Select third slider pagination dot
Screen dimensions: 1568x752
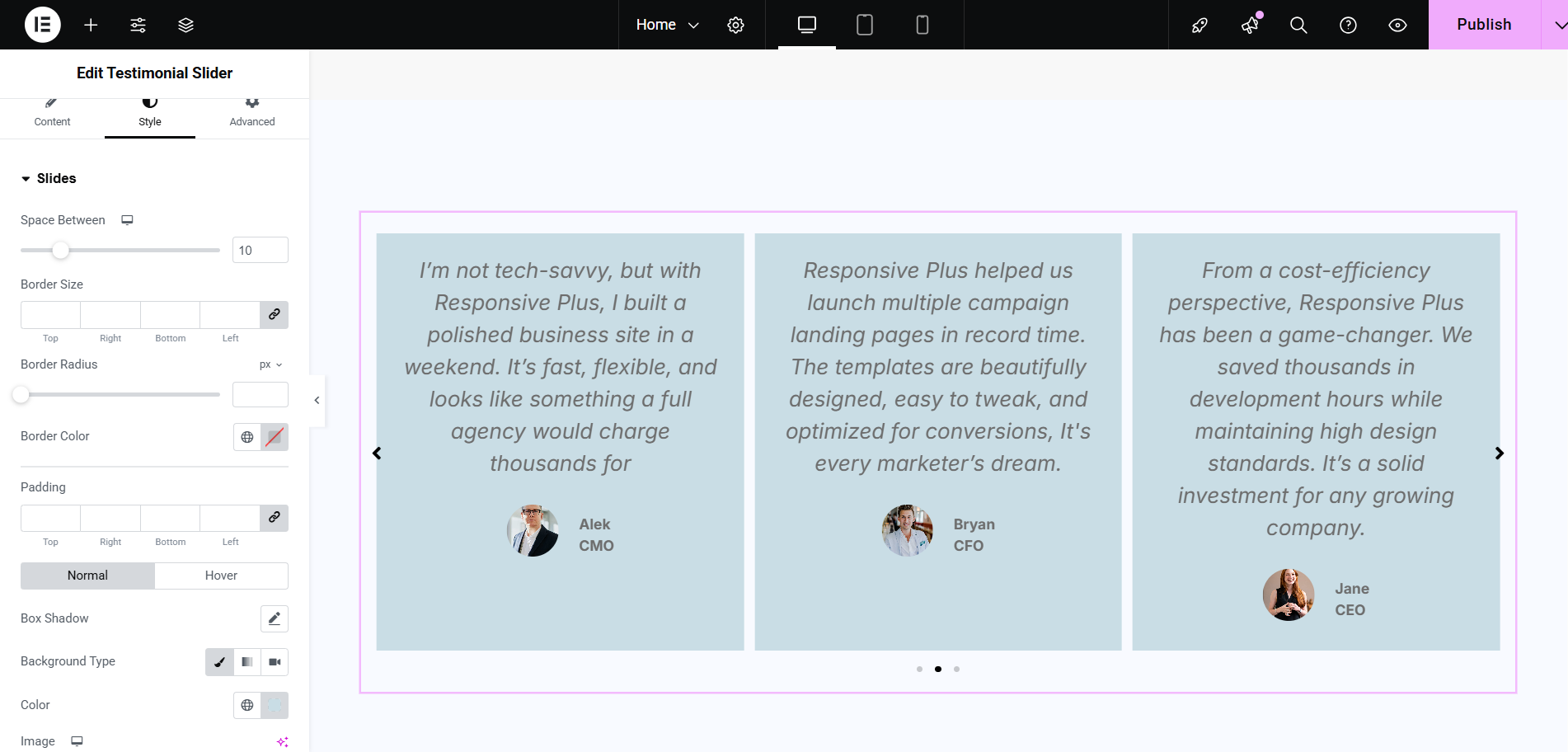pos(956,669)
